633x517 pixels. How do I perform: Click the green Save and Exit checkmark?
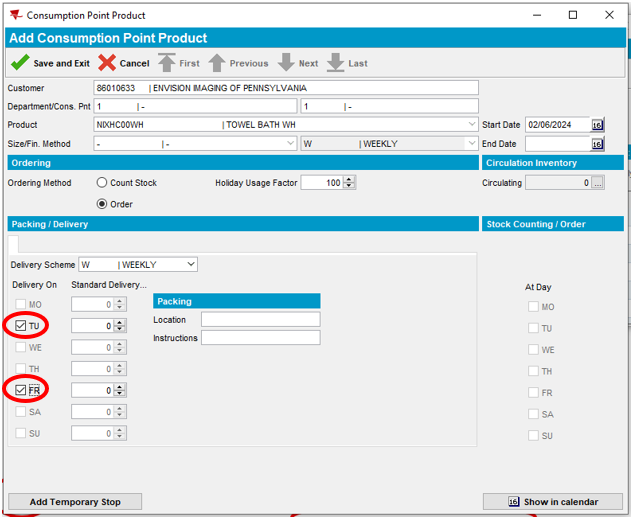click(x=20, y=63)
